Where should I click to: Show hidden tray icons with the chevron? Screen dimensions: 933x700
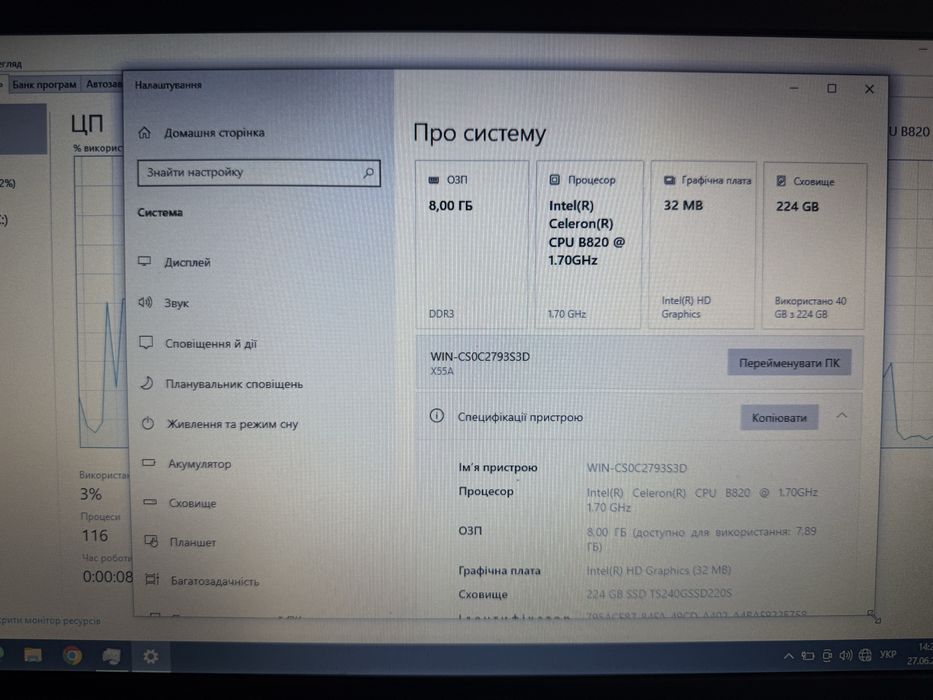788,656
